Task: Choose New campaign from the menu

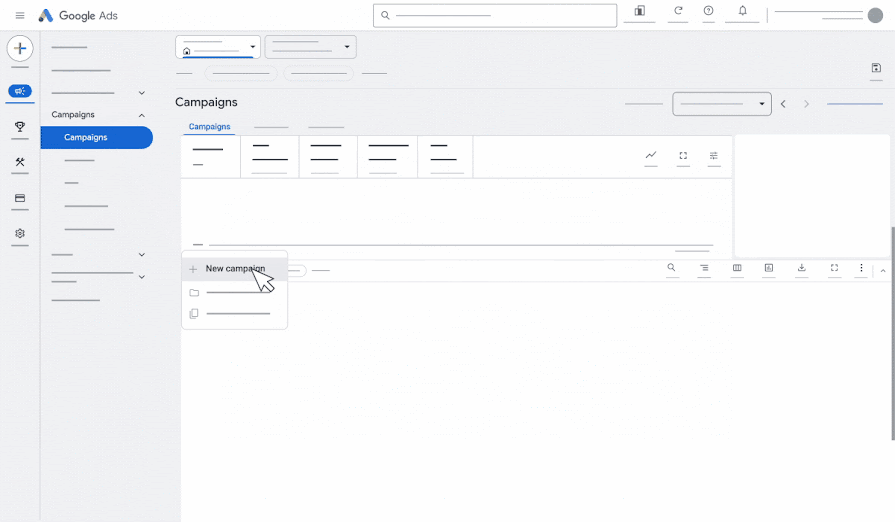Action: (x=235, y=269)
